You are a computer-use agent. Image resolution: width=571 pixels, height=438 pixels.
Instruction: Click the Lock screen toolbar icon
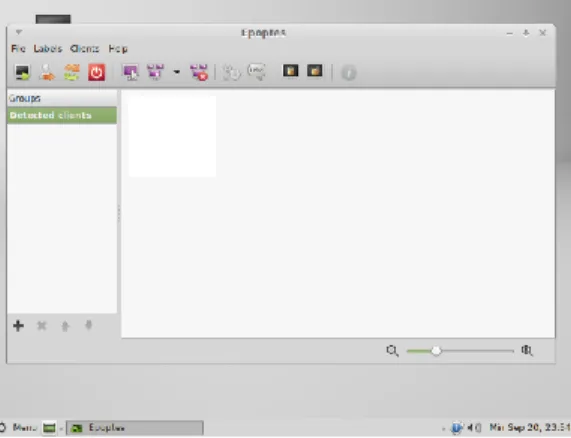click(291, 70)
